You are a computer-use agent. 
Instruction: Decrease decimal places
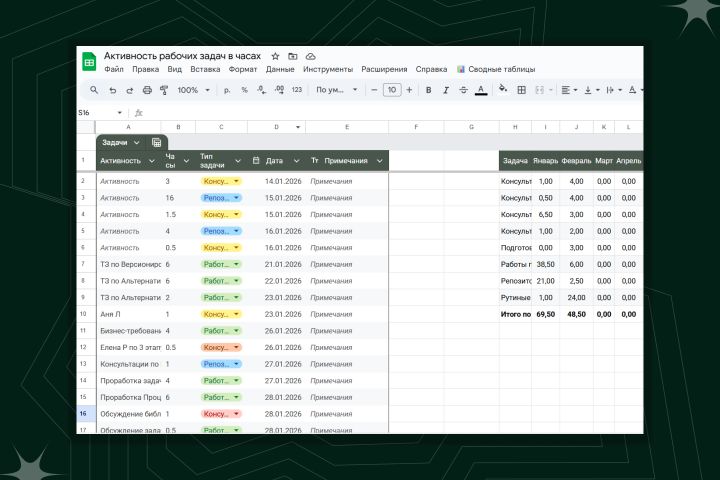pos(261,90)
